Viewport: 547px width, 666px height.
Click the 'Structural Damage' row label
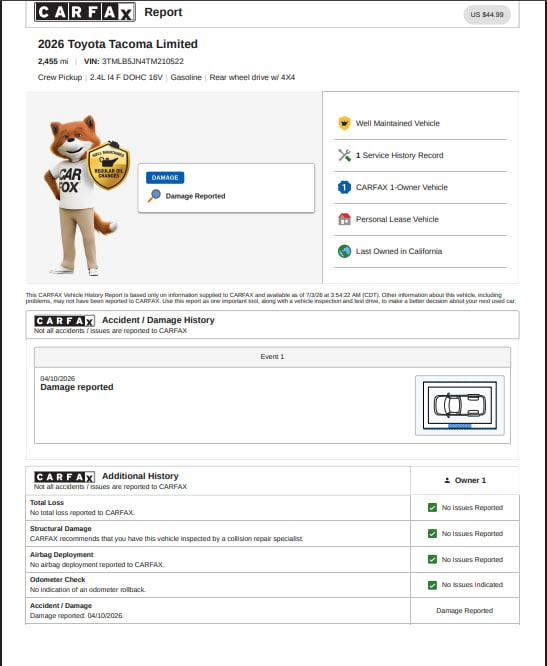coord(61,528)
